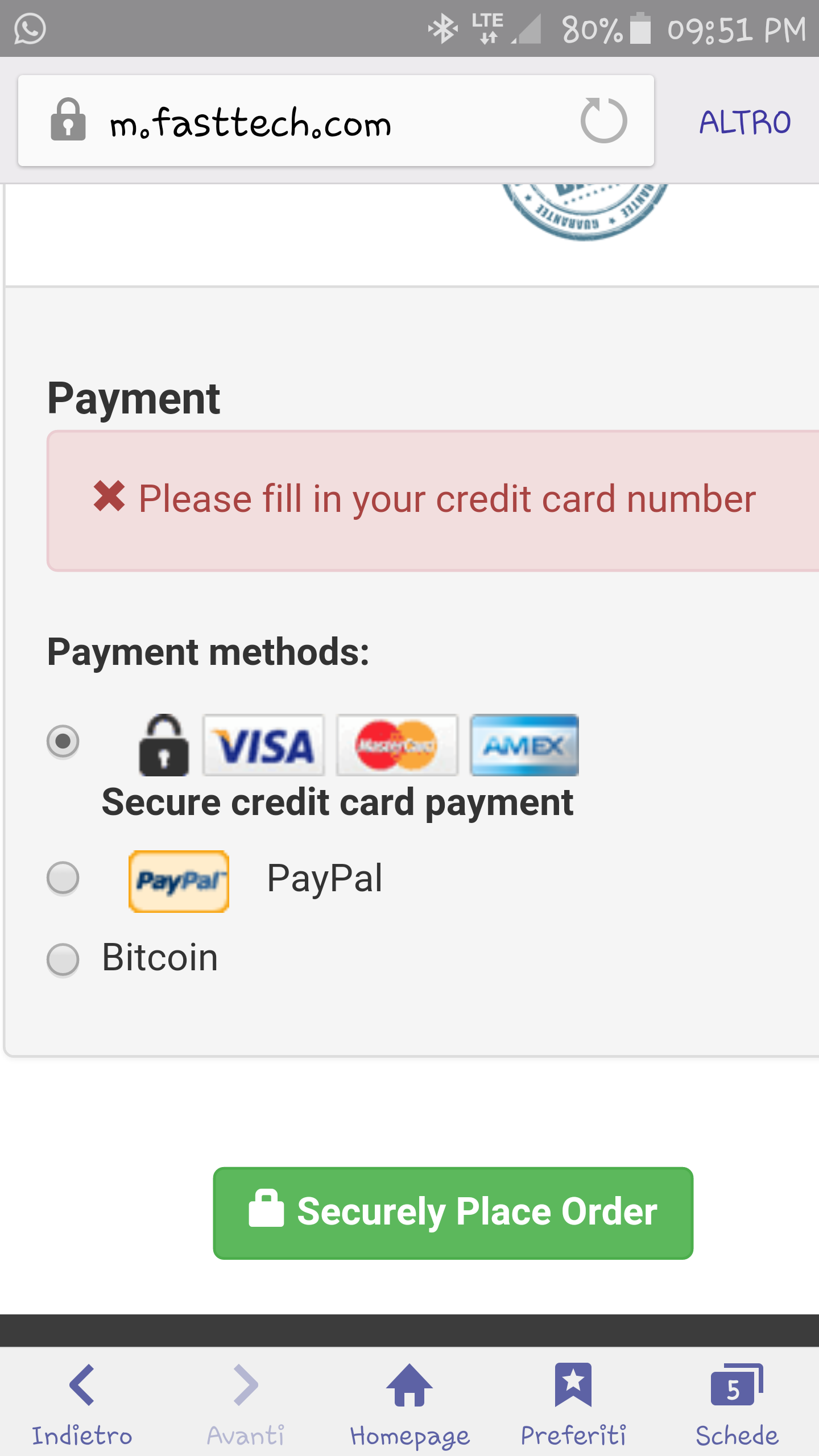Screen dimensions: 819x1456
Task: Open the ALTRO menu
Action: click(744, 122)
